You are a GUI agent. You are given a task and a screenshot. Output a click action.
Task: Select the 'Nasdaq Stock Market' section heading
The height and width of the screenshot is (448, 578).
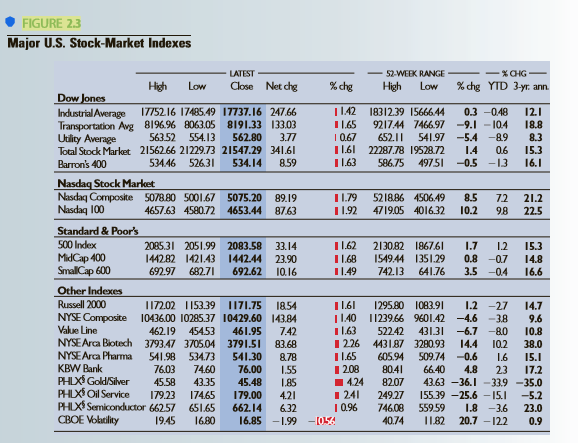point(106,183)
